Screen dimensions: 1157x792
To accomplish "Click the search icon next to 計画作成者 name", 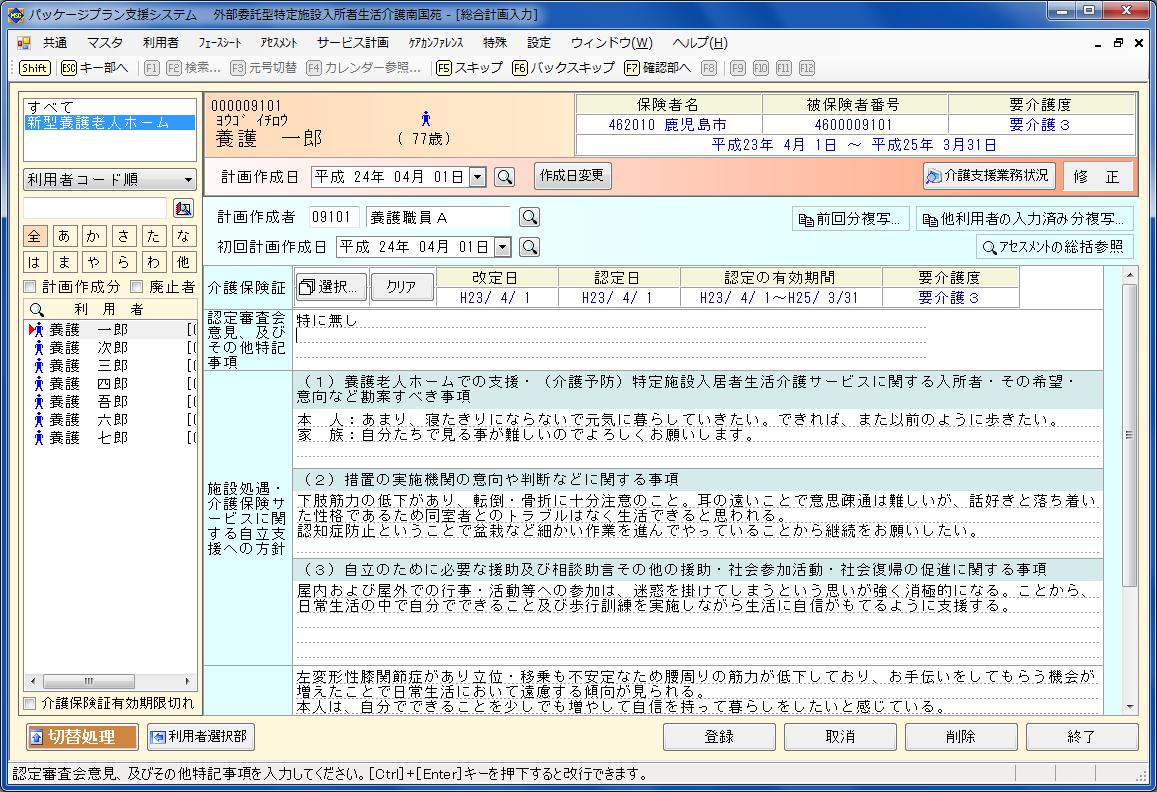I will click(x=529, y=218).
